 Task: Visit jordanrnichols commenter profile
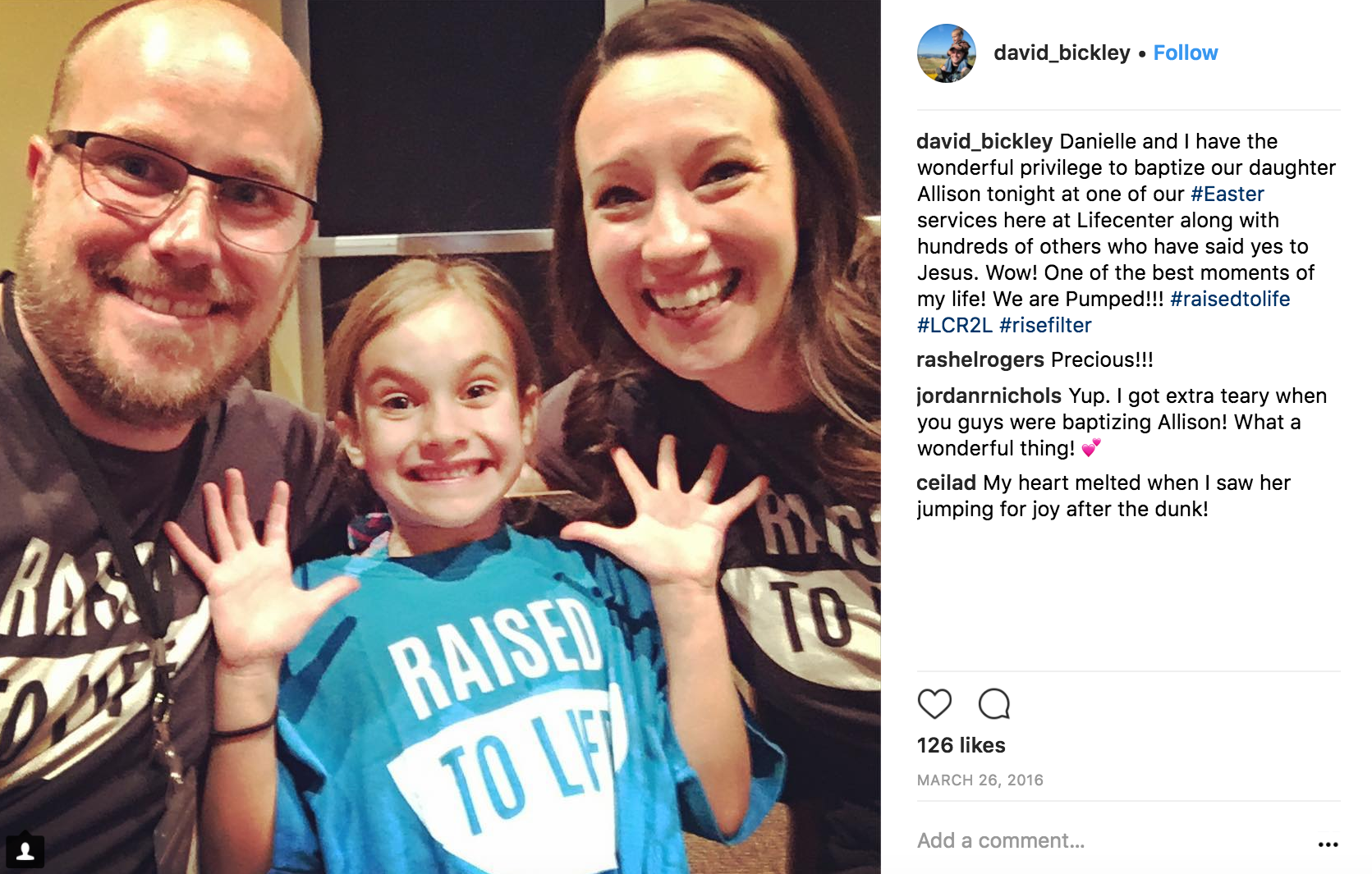click(989, 396)
